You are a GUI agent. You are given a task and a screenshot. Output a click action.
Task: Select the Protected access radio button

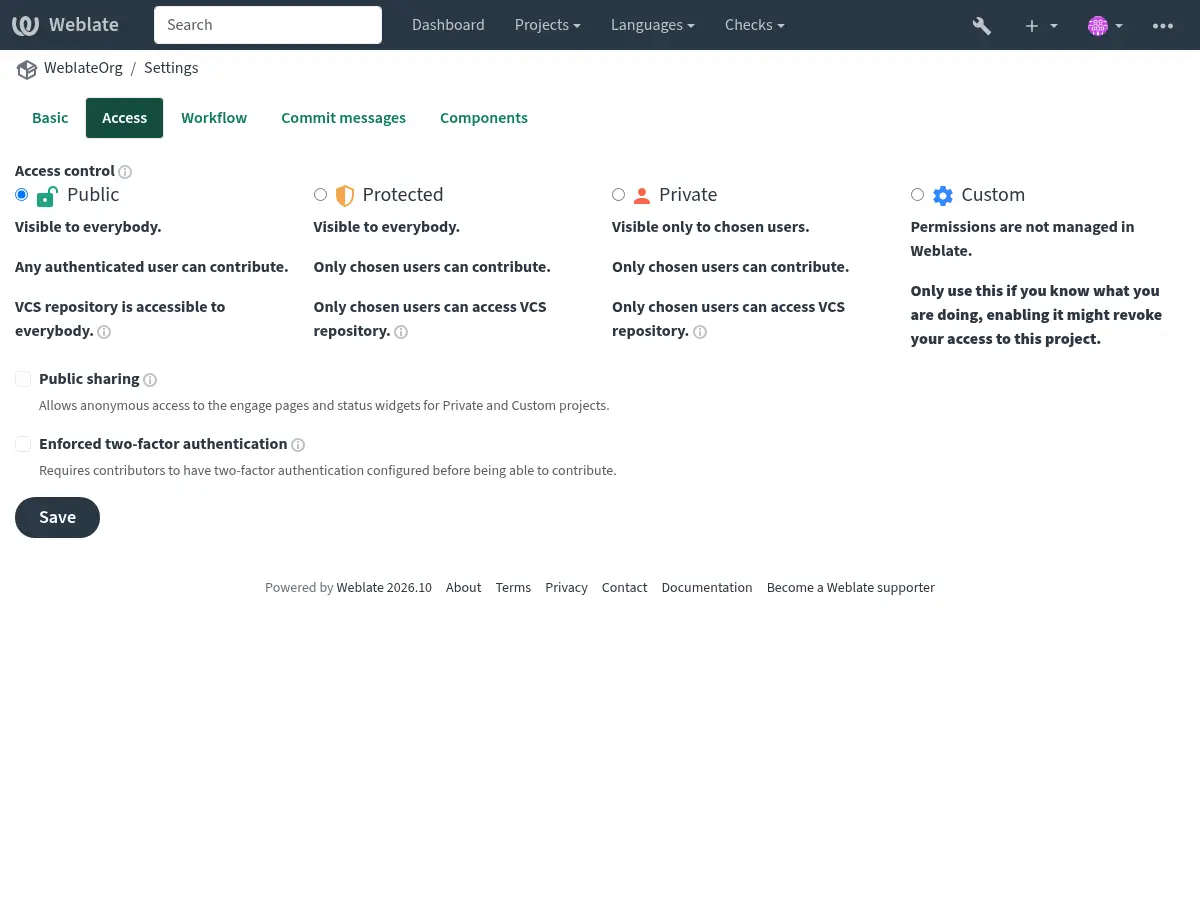pyautogui.click(x=320, y=194)
